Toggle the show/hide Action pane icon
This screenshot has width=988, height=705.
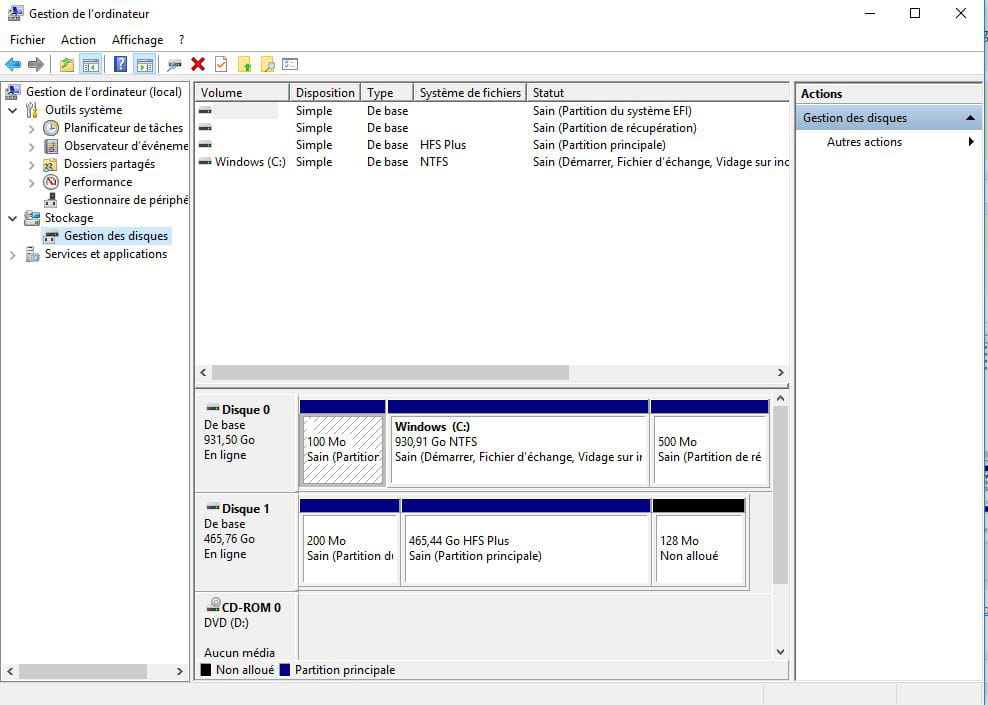point(145,65)
